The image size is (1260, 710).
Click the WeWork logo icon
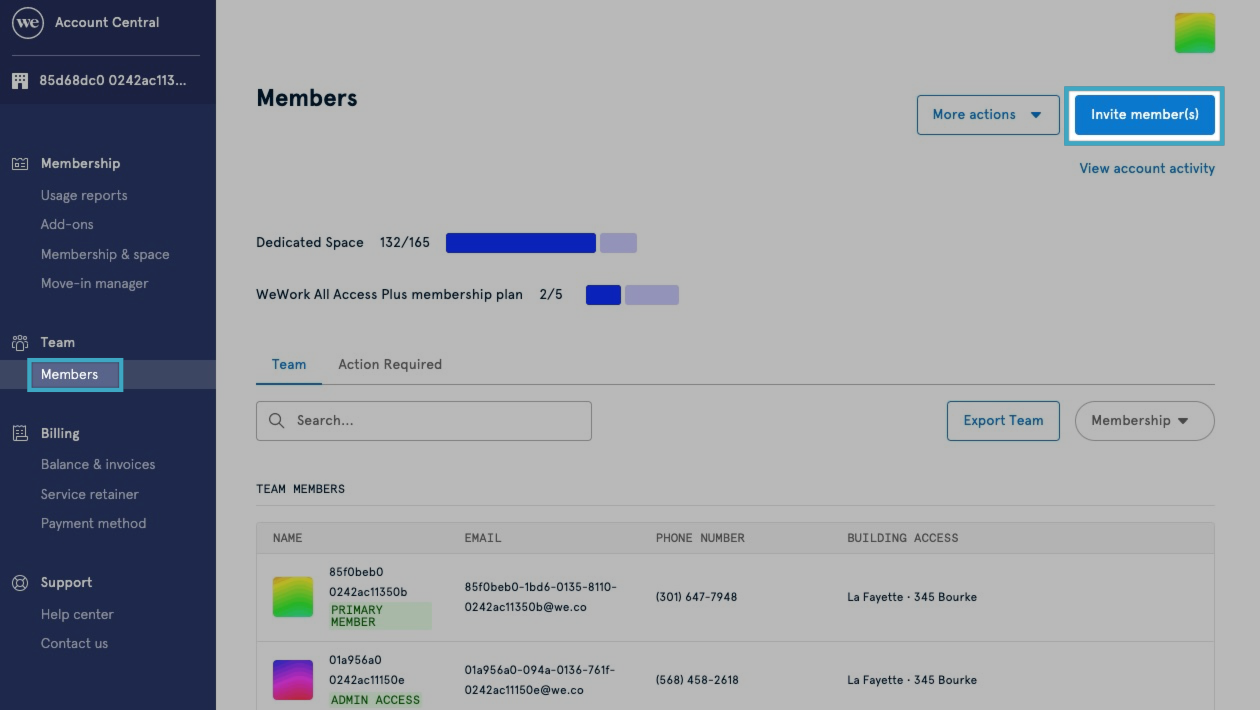[x=27, y=22]
